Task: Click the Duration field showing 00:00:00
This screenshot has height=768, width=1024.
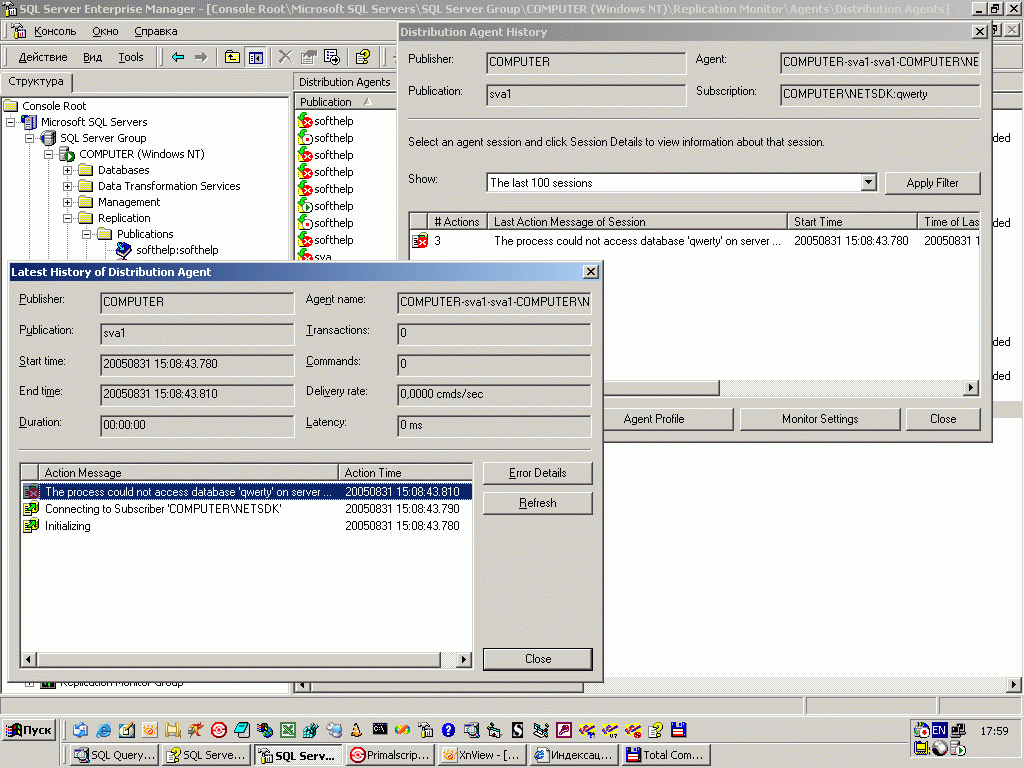Action: click(x=197, y=425)
